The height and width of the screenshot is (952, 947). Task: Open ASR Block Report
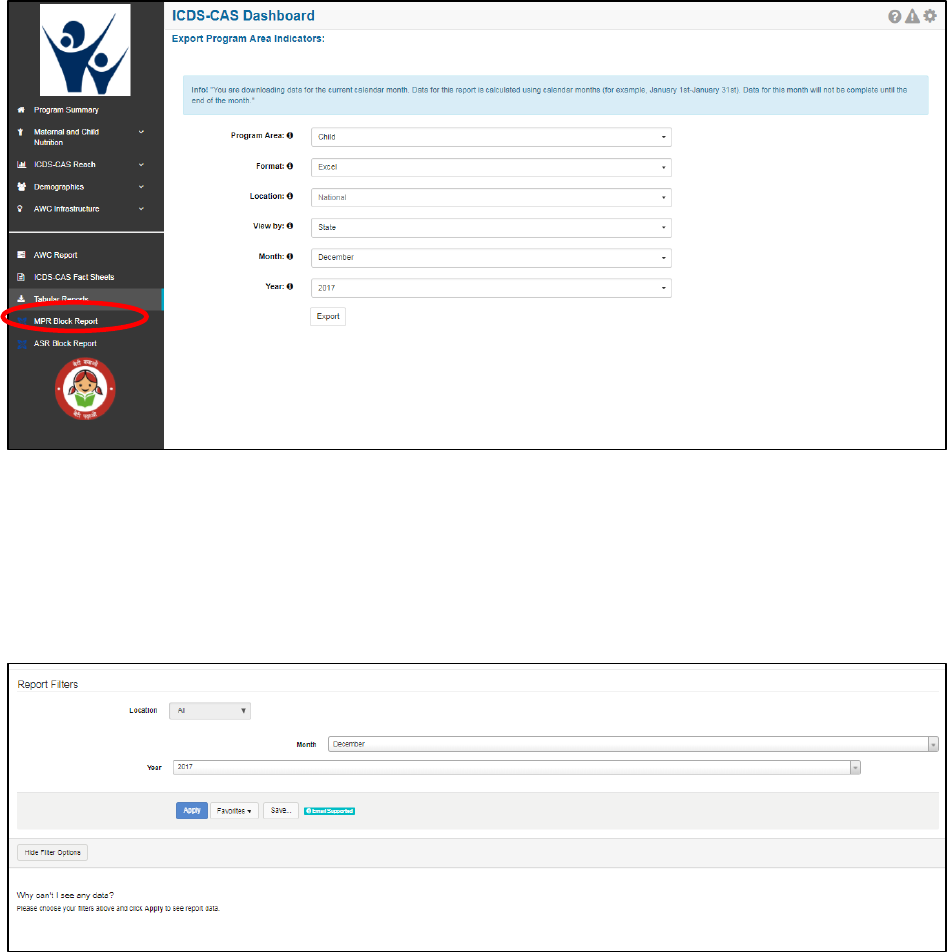click(65, 344)
